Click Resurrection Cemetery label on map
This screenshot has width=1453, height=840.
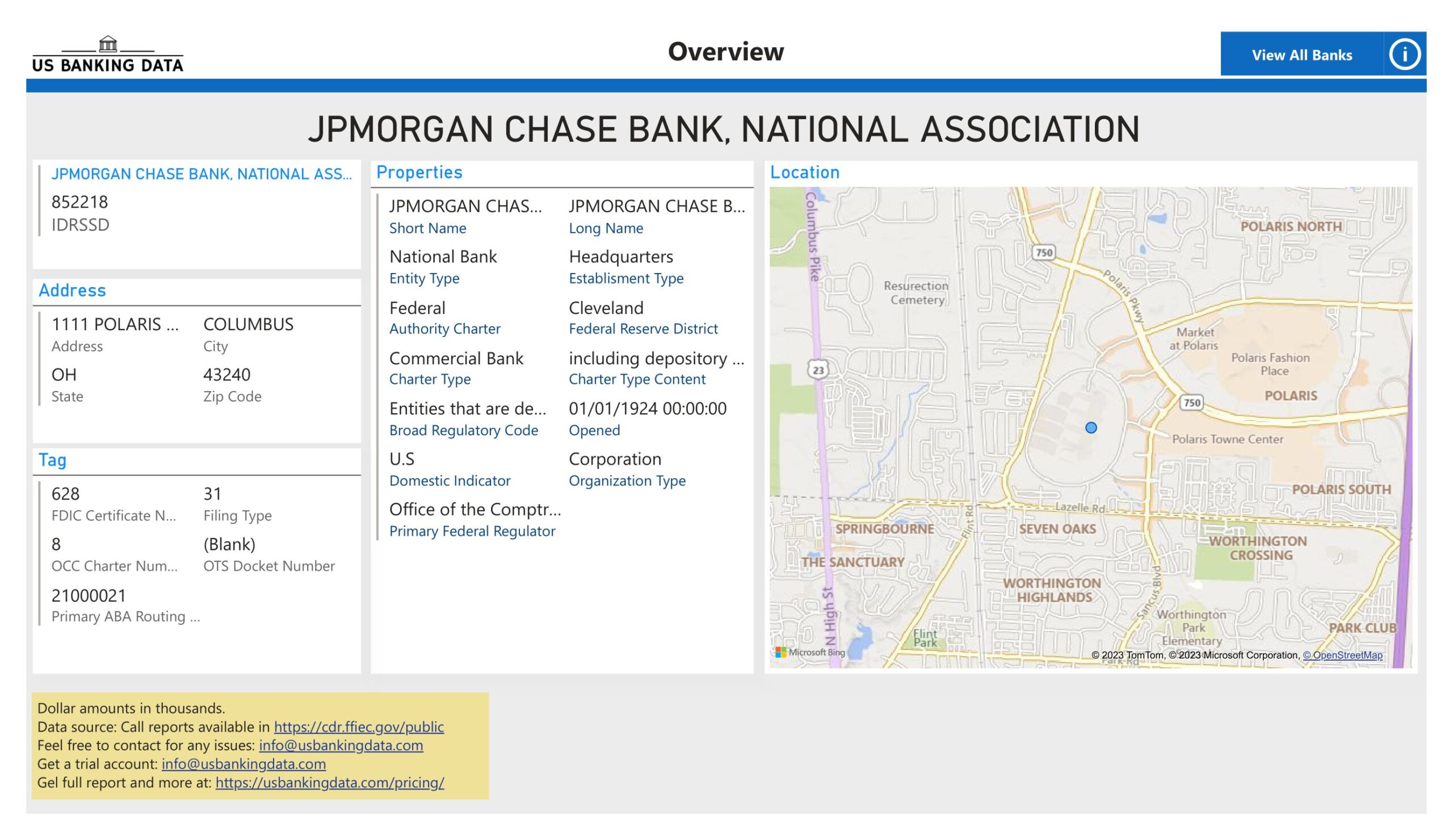pyautogui.click(x=916, y=292)
